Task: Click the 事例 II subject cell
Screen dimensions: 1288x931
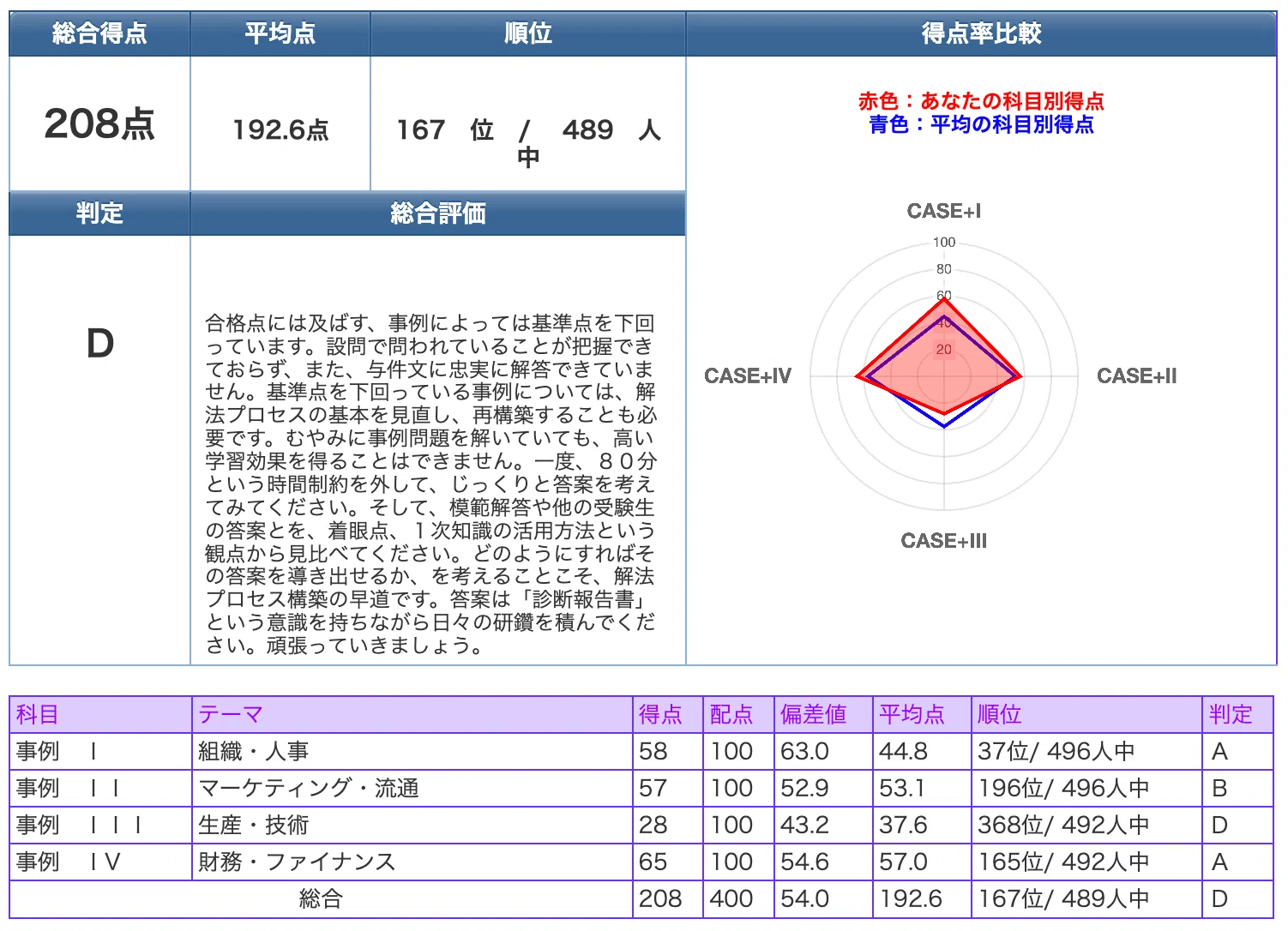Action: coord(100,788)
